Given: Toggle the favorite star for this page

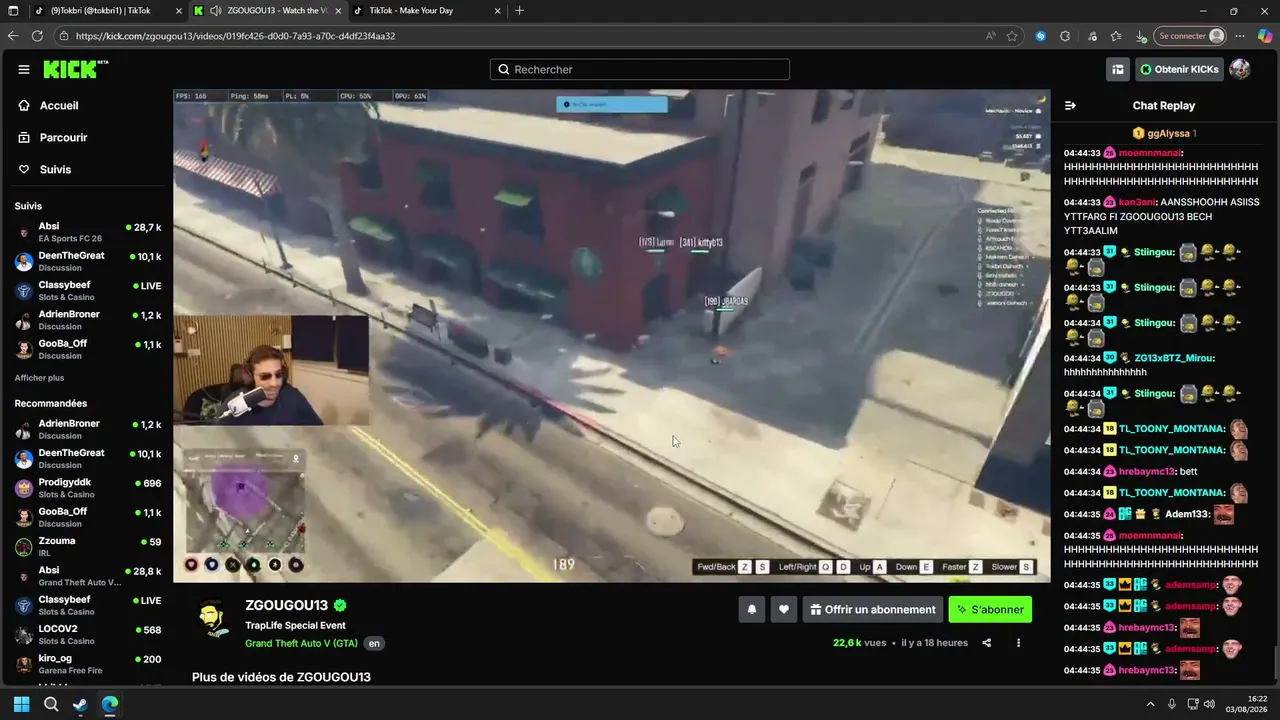Looking at the screenshot, I should tap(1012, 36).
